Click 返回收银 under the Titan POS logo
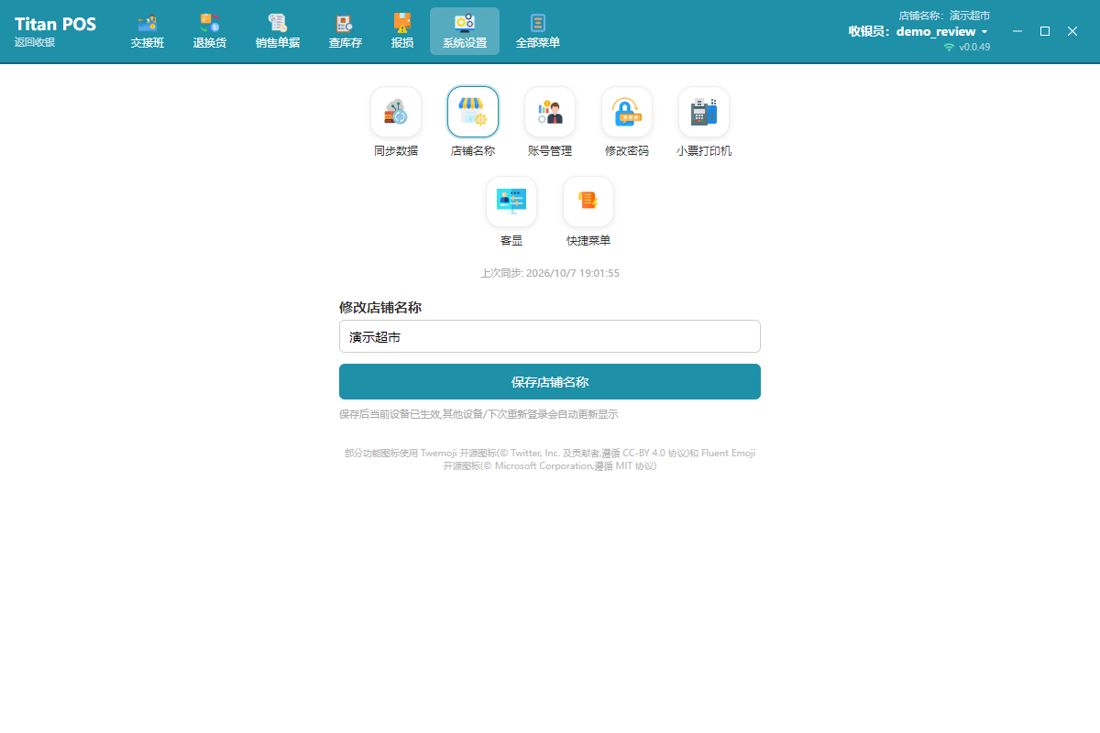Image resolution: width=1100 pixels, height=733 pixels. [34, 42]
